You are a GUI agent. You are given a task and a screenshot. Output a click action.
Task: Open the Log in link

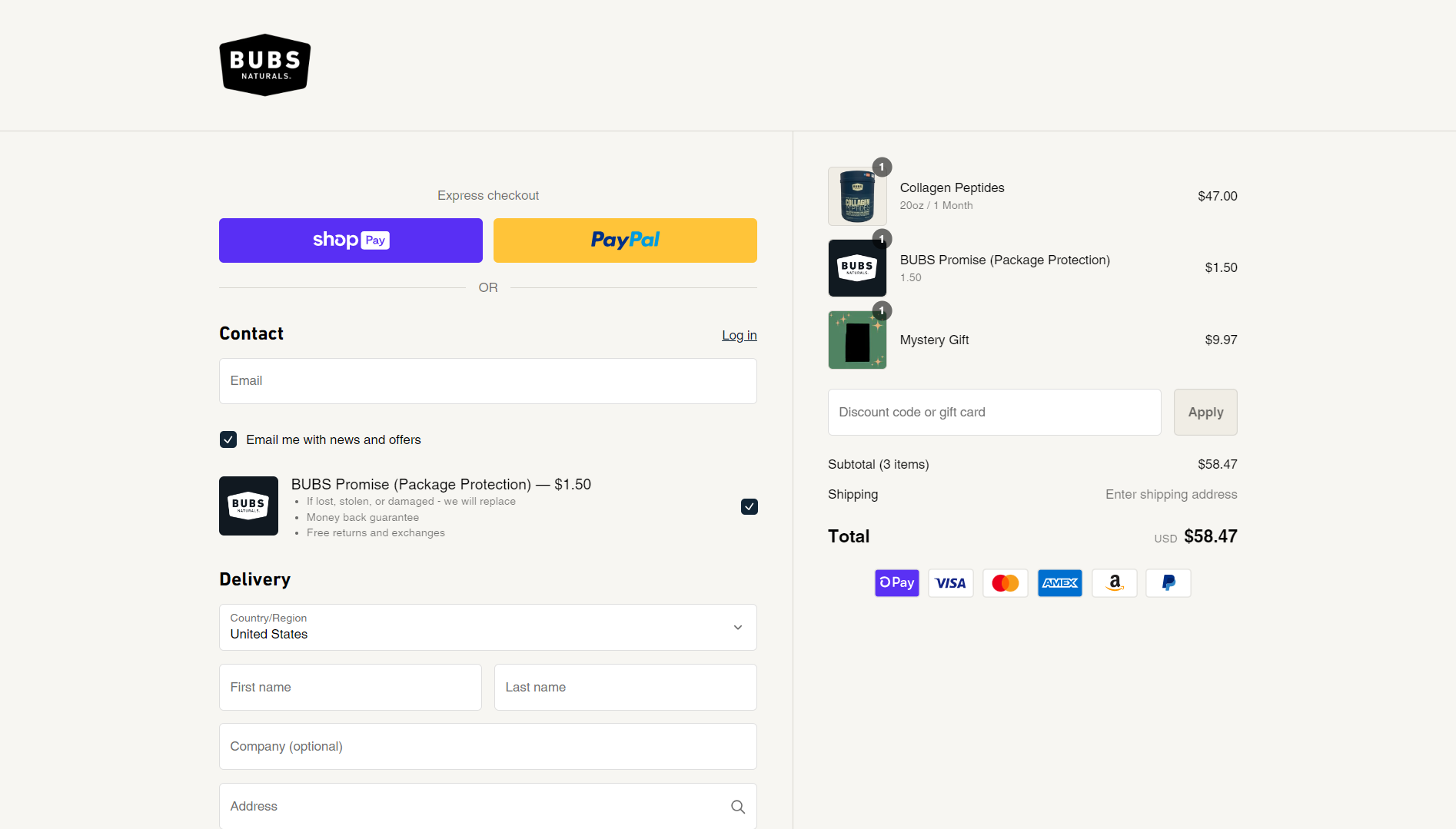click(x=740, y=335)
